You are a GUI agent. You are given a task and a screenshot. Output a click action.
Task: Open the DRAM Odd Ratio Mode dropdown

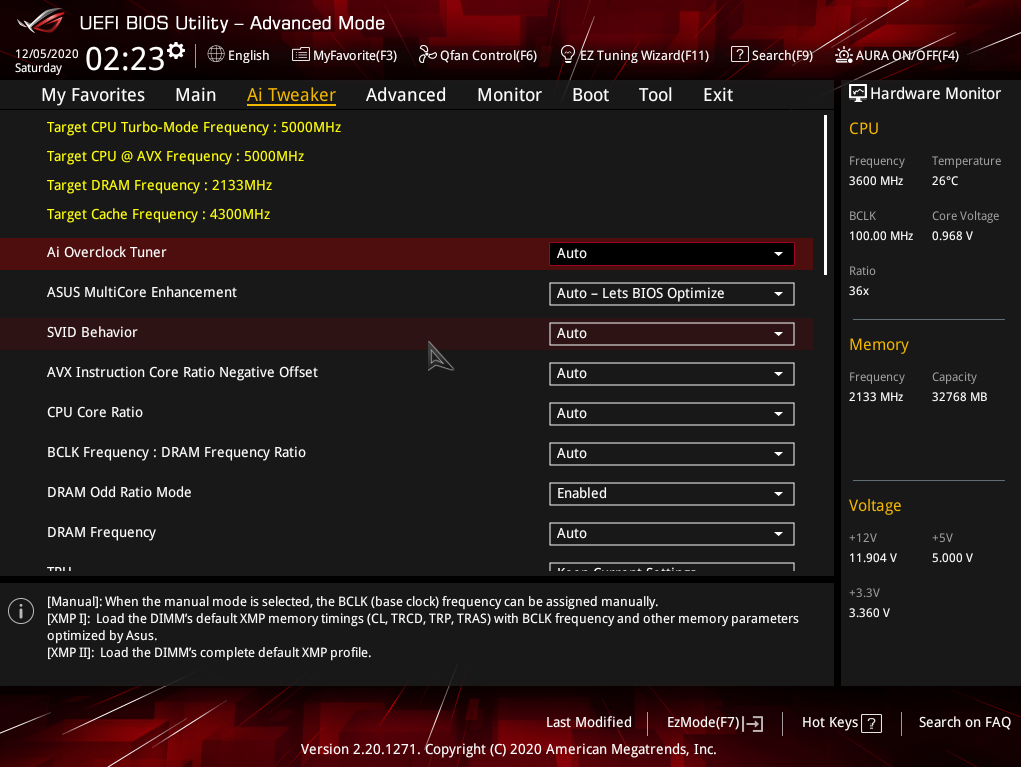[671, 494]
